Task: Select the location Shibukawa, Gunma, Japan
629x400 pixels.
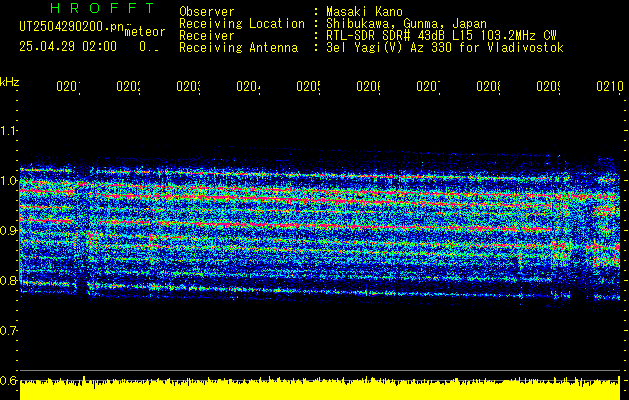Action: [x=406, y=24]
